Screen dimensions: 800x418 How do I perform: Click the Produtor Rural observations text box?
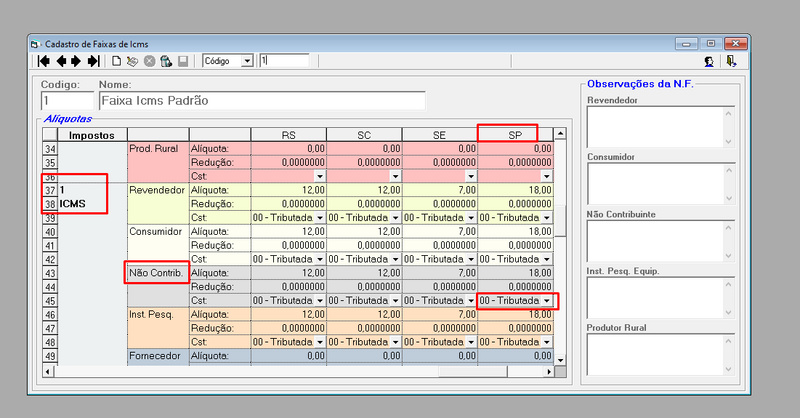(x=661, y=355)
